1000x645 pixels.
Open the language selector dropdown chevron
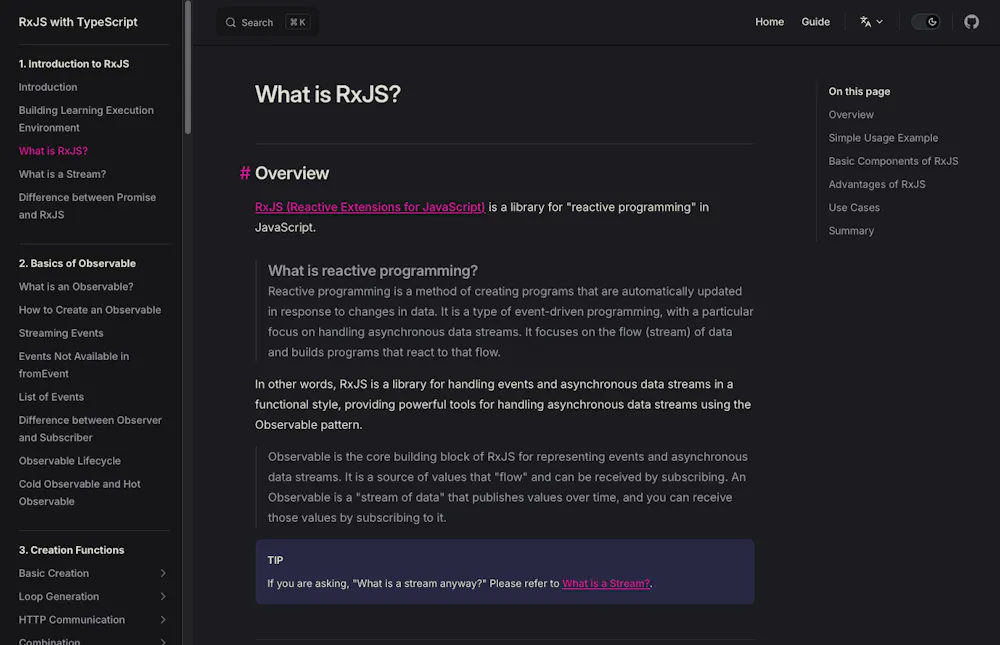tap(880, 22)
